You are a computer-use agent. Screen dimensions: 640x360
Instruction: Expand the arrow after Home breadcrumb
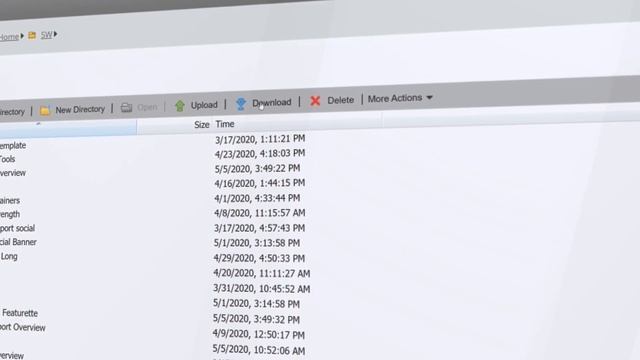point(22,36)
